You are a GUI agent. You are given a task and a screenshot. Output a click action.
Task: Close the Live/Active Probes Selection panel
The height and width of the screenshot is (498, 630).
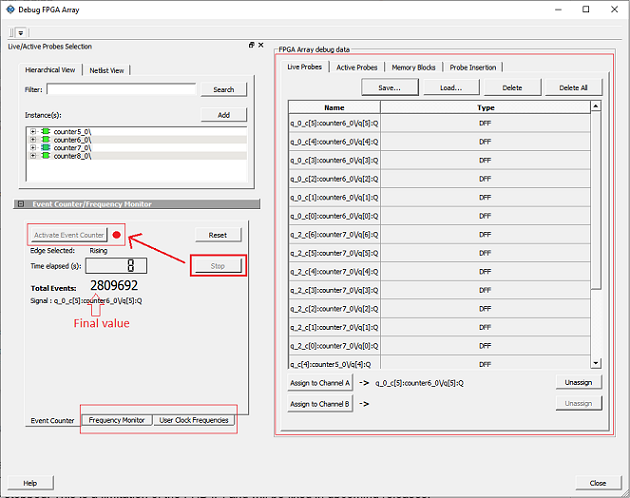click(x=263, y=46)
